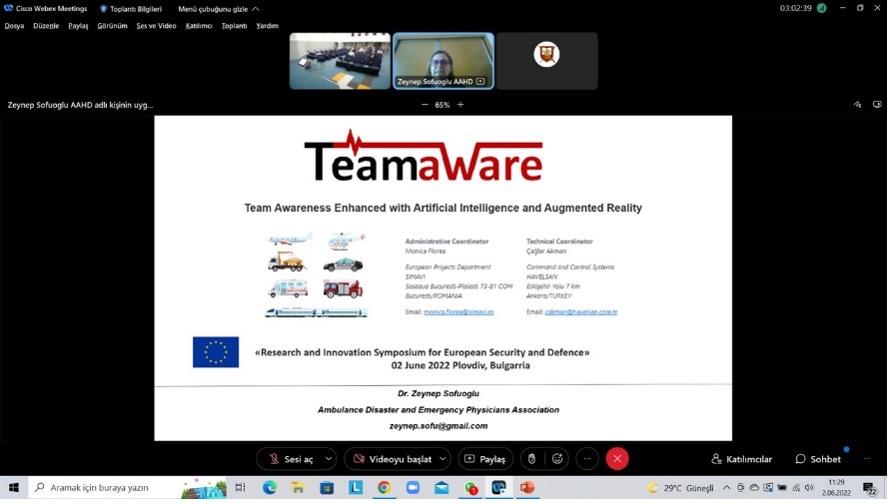892x504 pixels.
Task: Open Task View on the taskbar
Action: 241,488
